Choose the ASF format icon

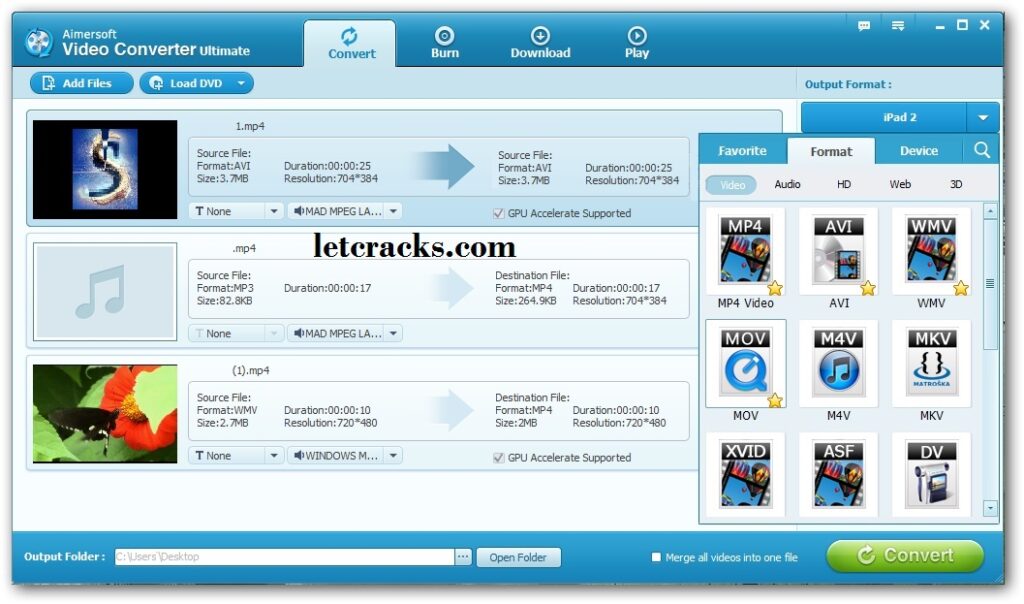(839, 474)
